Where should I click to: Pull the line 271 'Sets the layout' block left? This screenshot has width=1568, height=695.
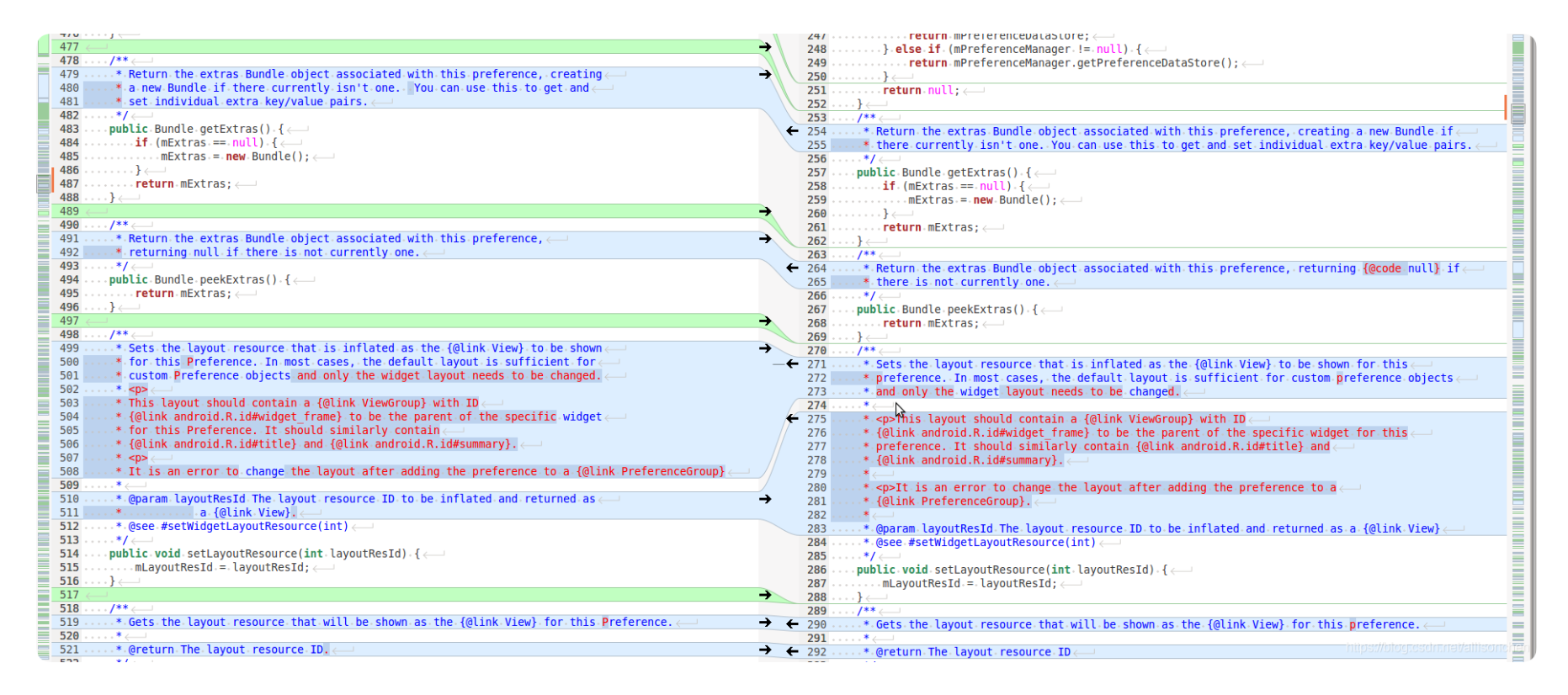792,363
